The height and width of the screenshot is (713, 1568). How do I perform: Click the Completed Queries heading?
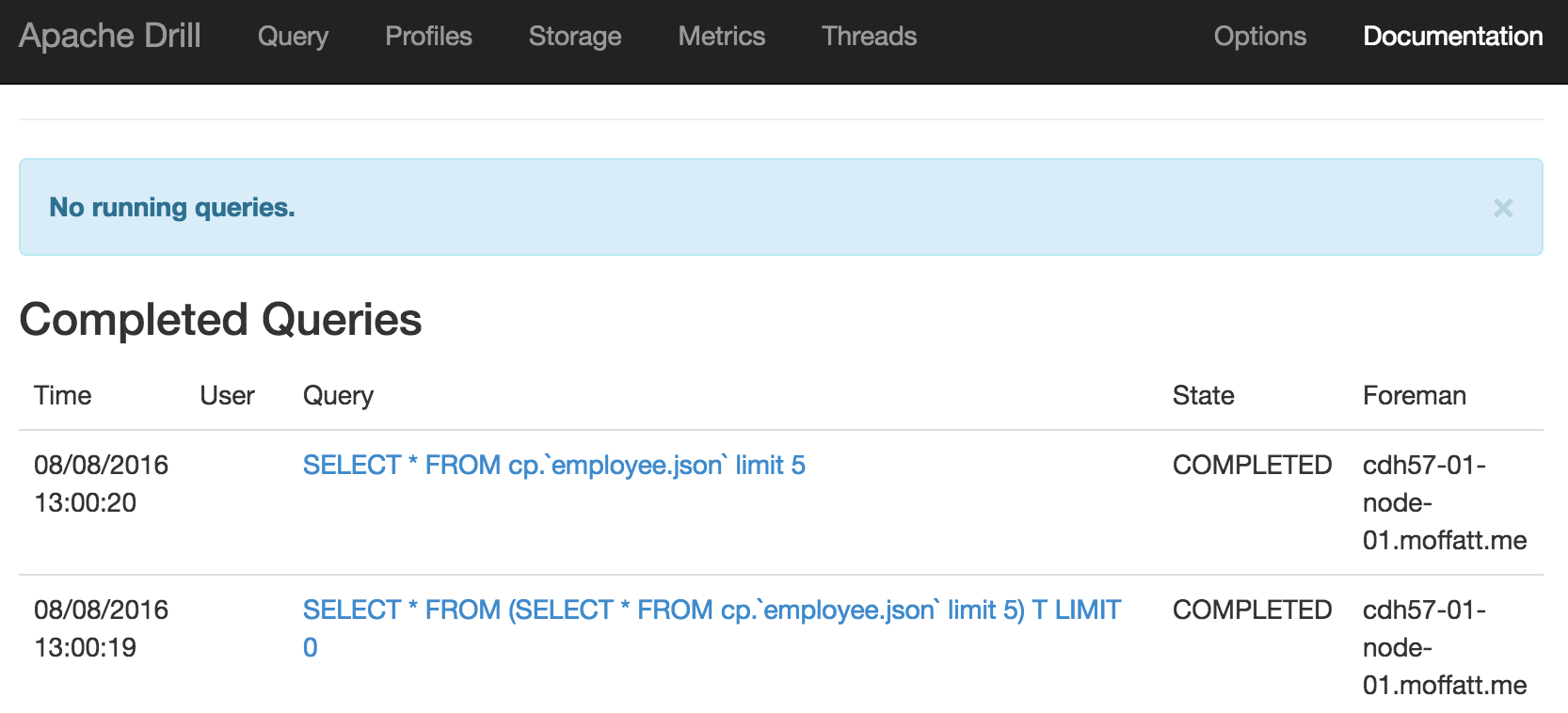point(220,320)
